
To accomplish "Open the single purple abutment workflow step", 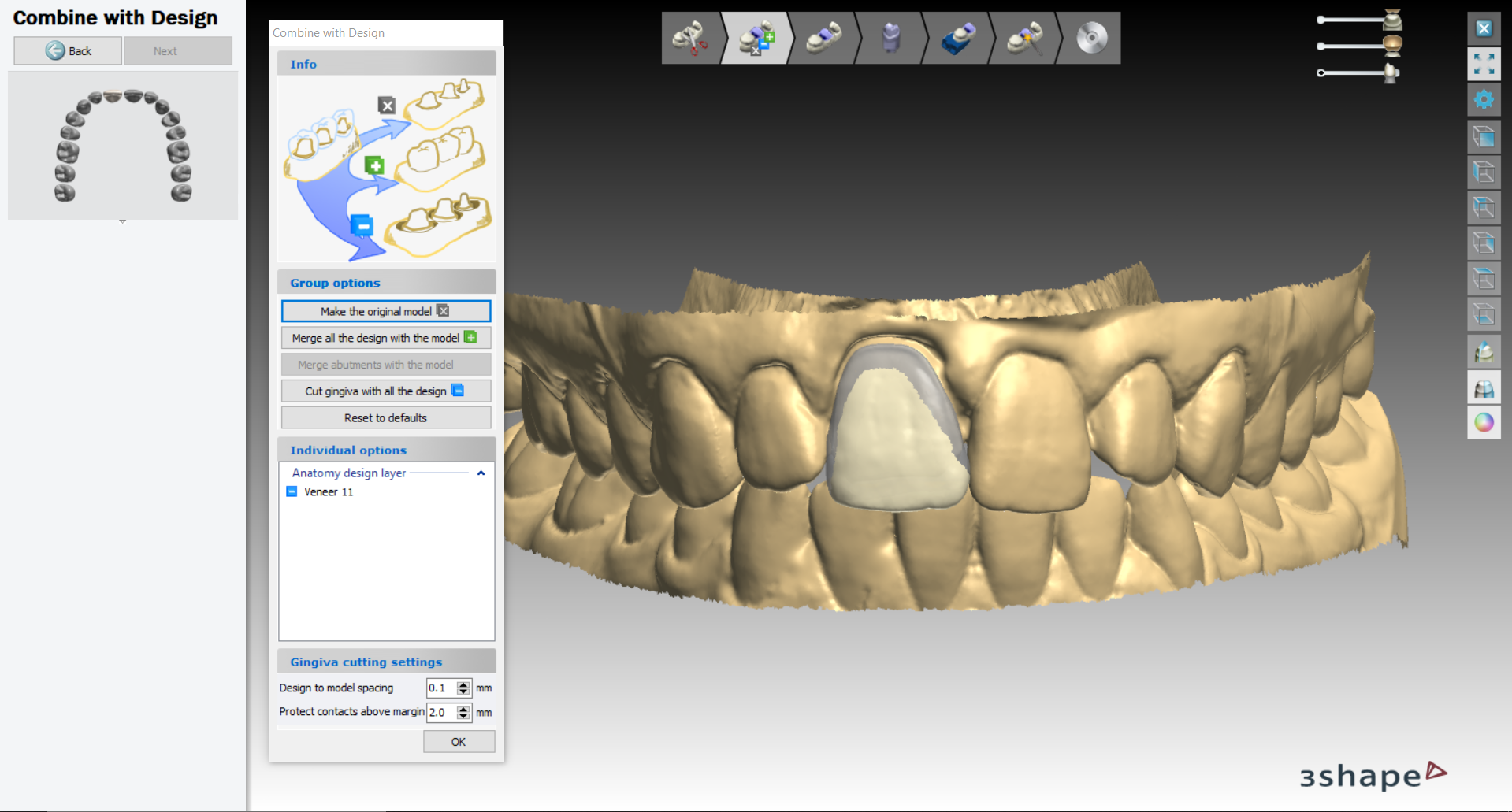I will (891, 38).
